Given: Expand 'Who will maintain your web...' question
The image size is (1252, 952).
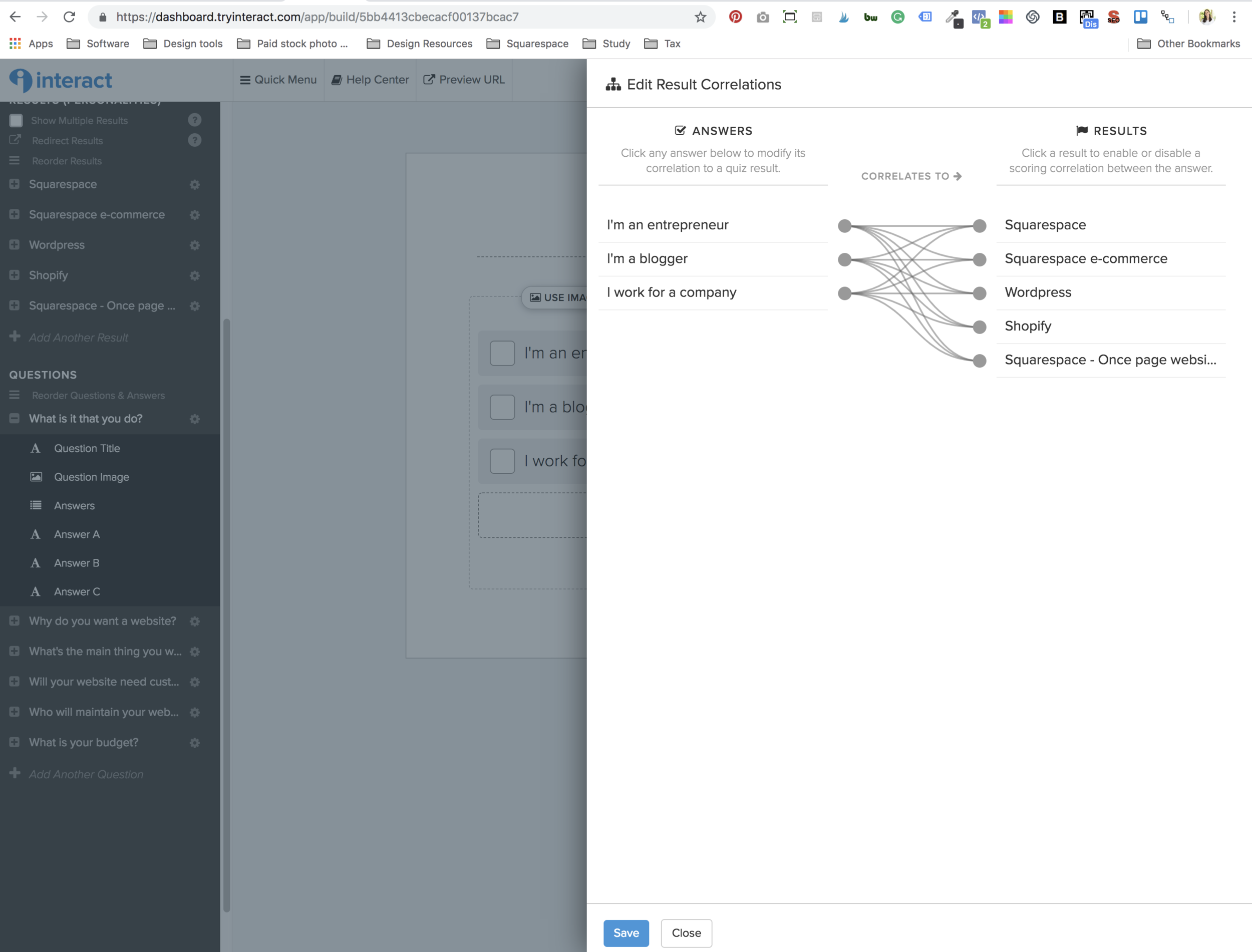Looking at the screenshot, I should [x=15, y=712].
